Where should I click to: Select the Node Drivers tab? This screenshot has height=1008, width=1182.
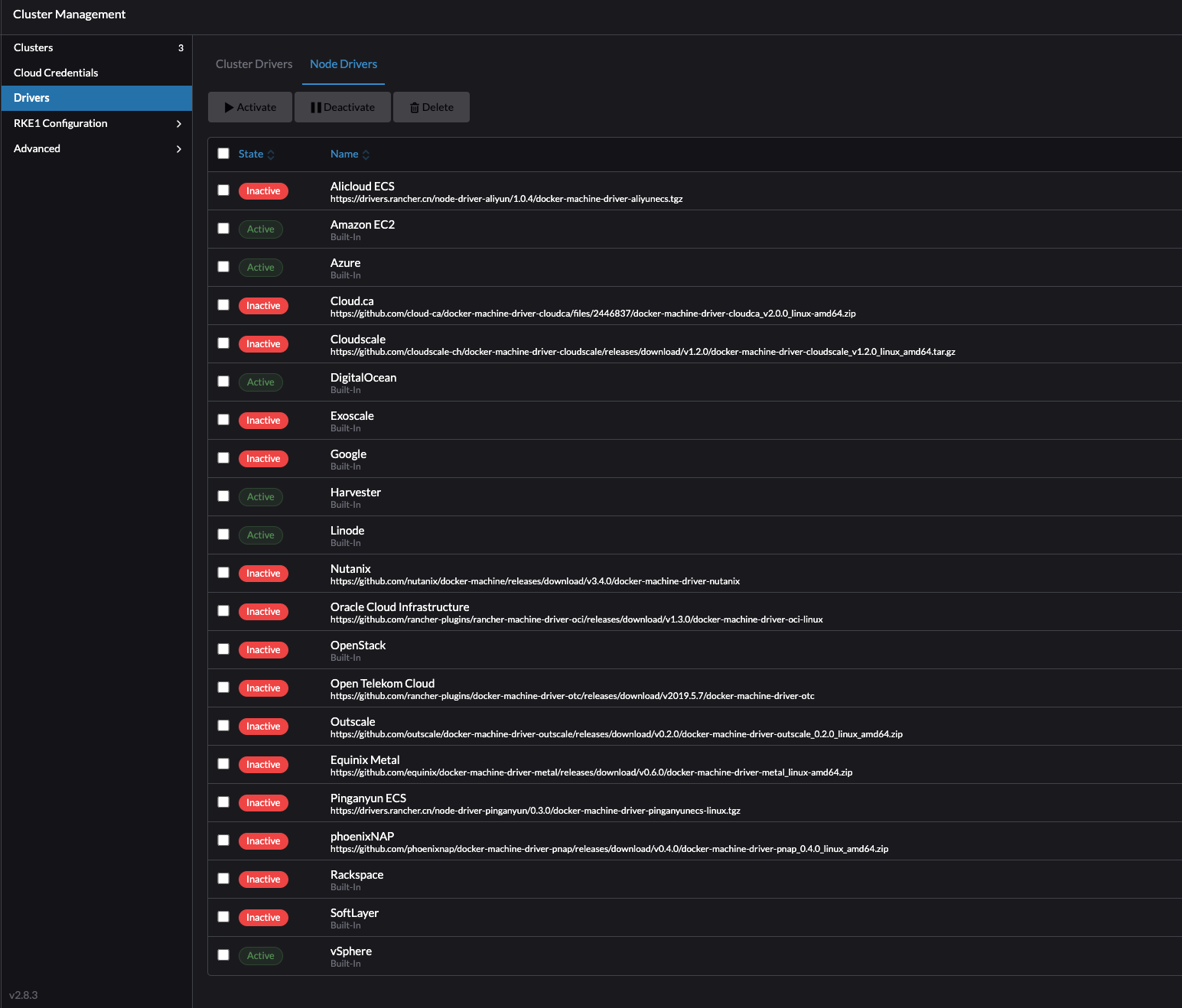[344, 64]
